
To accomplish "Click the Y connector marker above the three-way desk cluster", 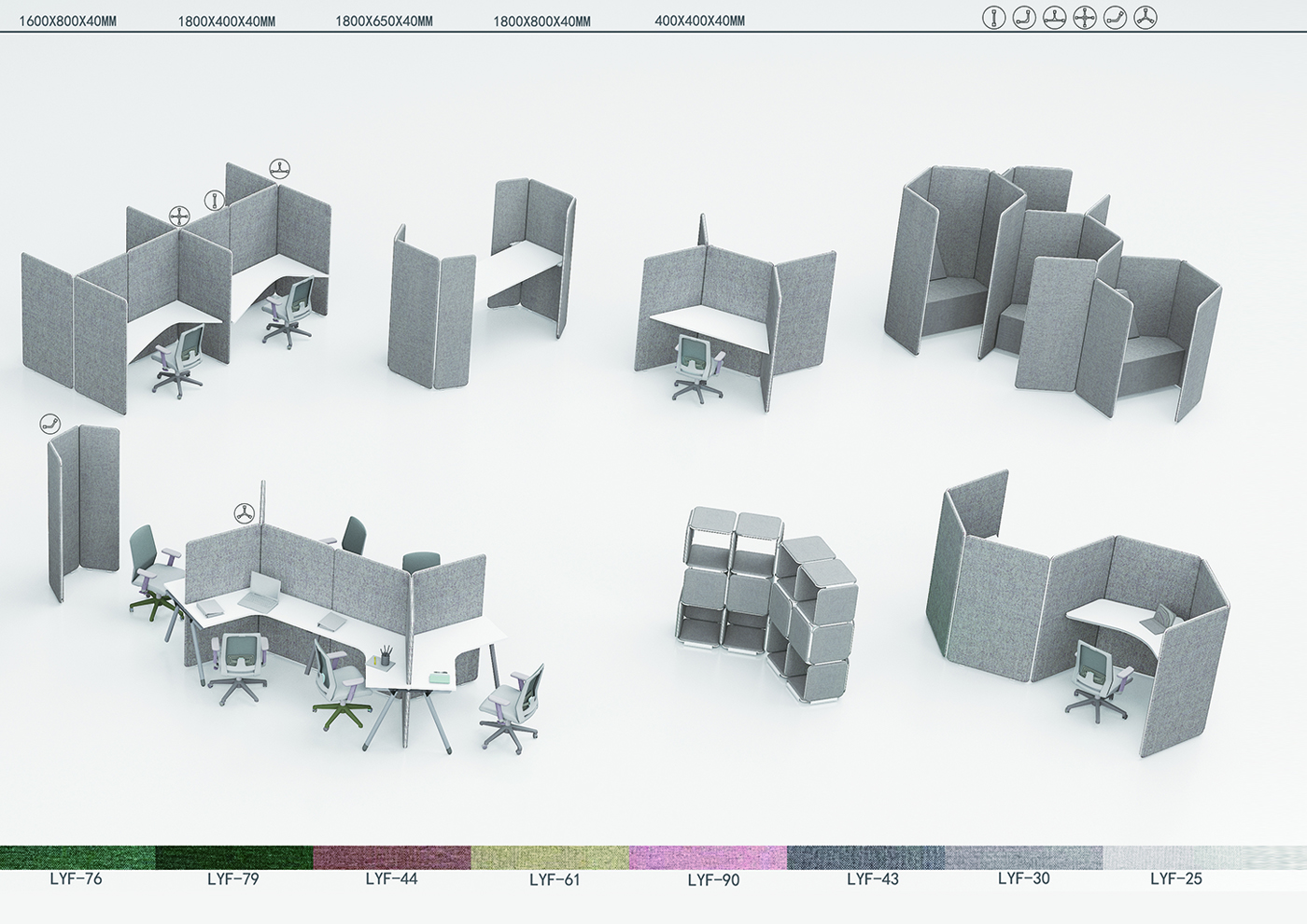I will pos(245,512).
